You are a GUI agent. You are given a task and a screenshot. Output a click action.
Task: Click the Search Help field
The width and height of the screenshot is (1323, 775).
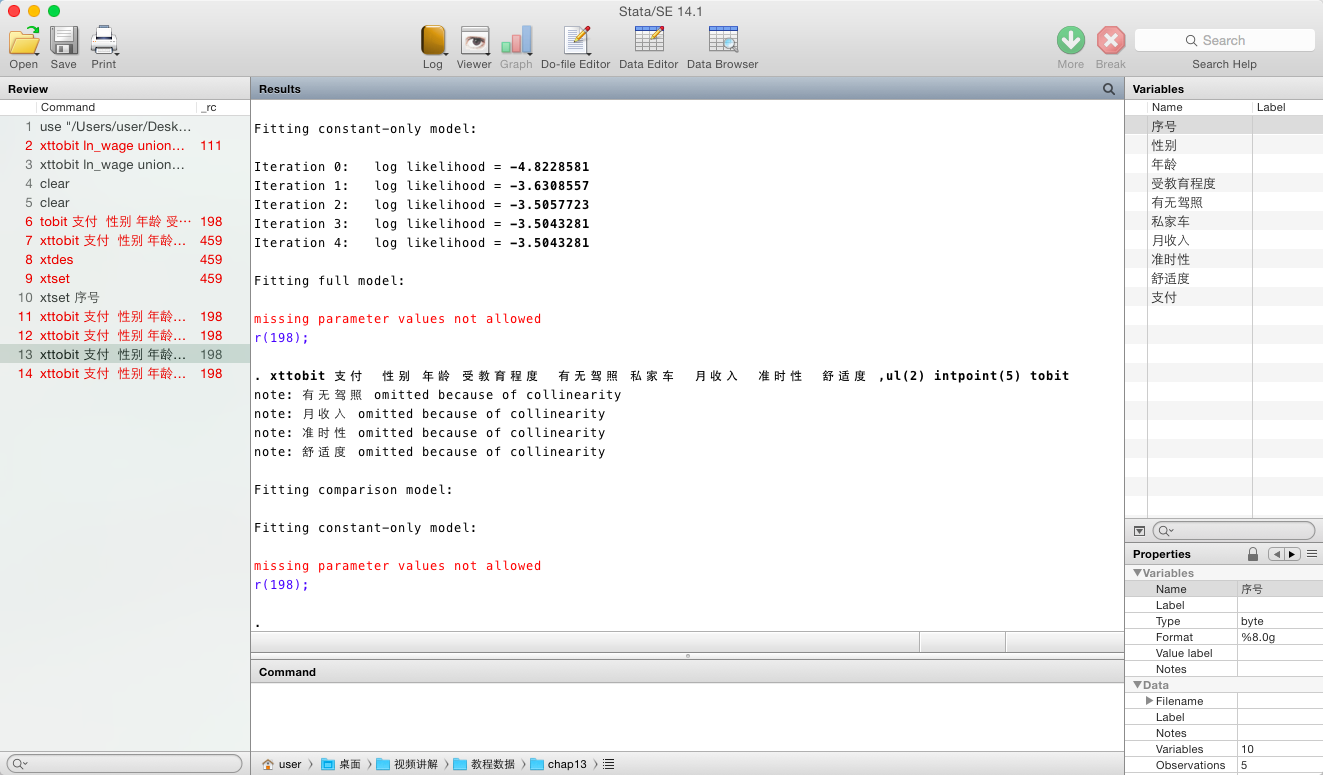pyautogui.click(x=1224, y=40)
